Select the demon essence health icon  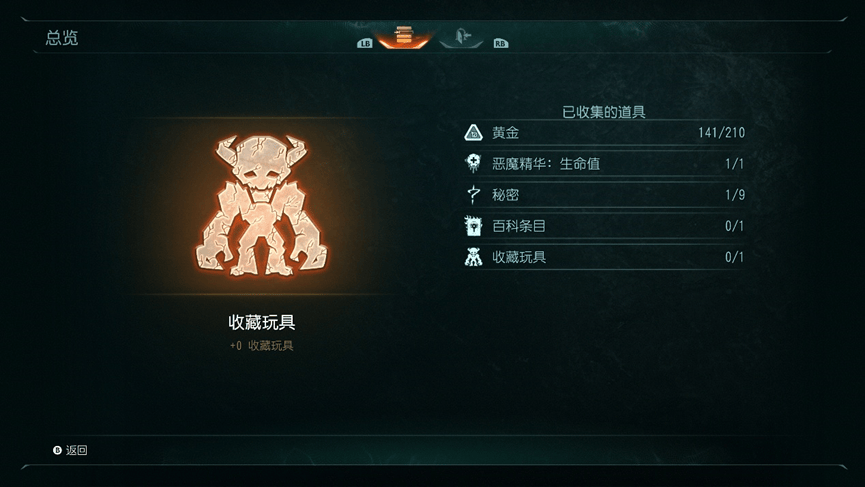tap(473, 163)
